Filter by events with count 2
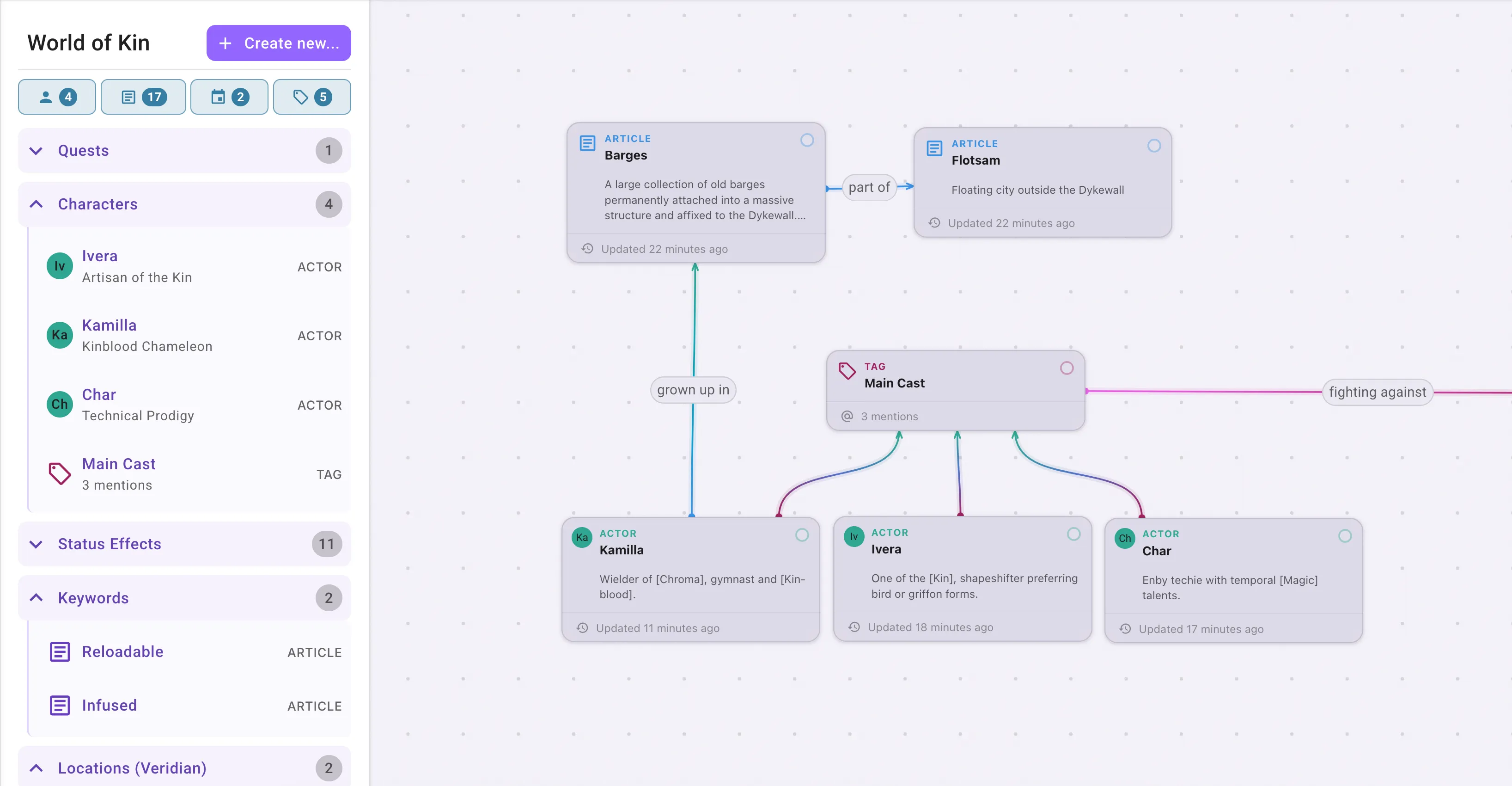The height and width of the screenshot is (786, 1512). point(229,97)
